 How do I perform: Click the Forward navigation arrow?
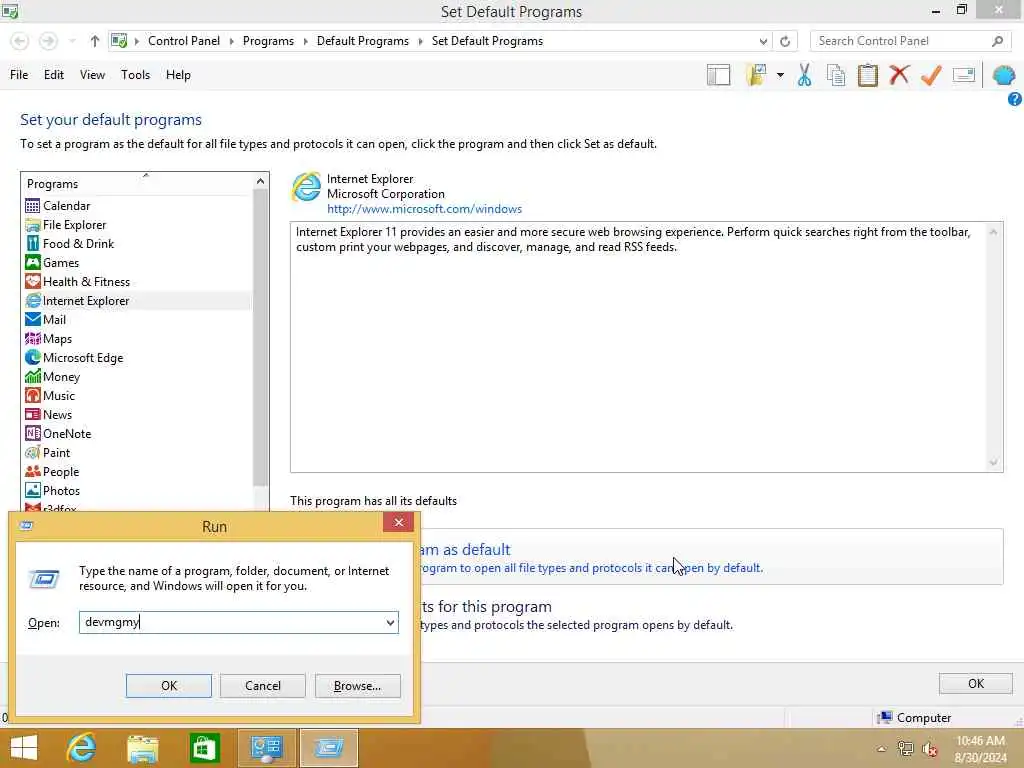point(48,41)
